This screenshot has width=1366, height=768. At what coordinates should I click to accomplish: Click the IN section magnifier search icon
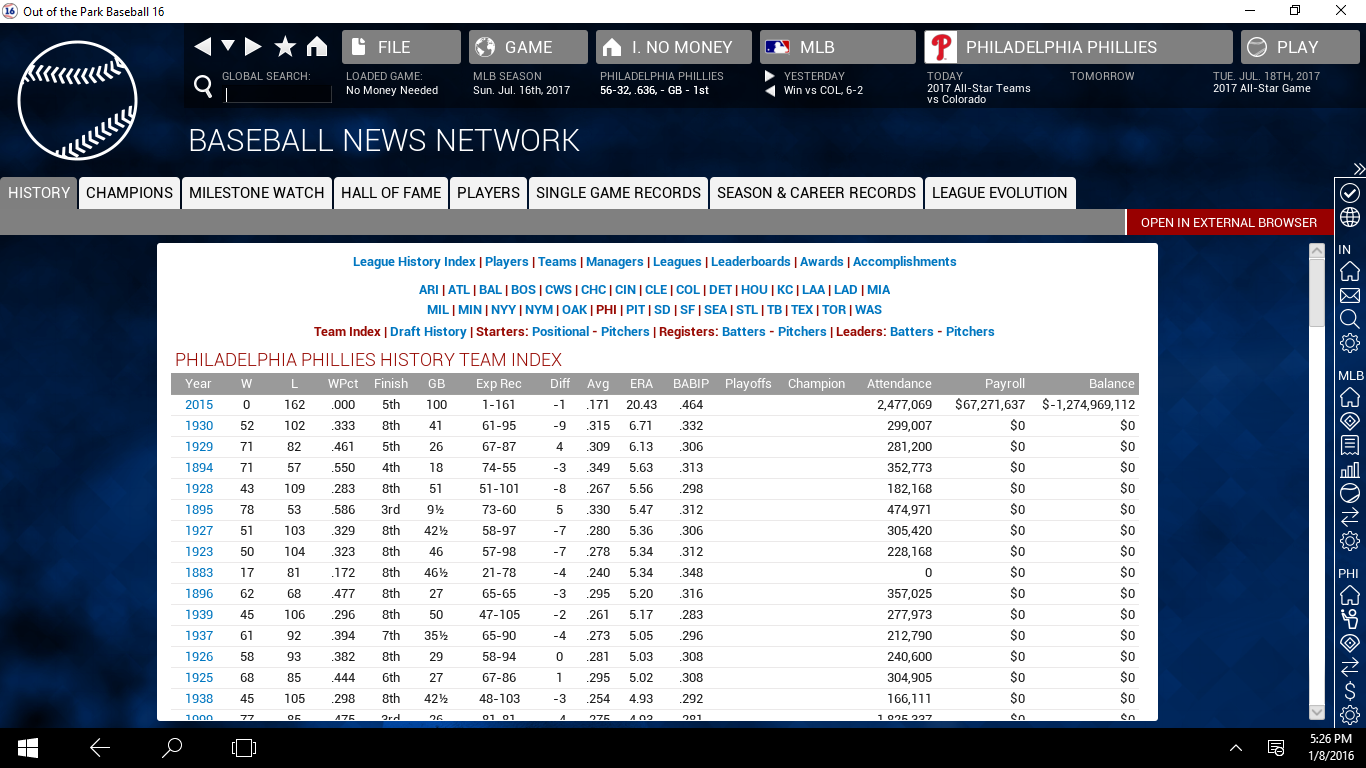point(1350,319)
